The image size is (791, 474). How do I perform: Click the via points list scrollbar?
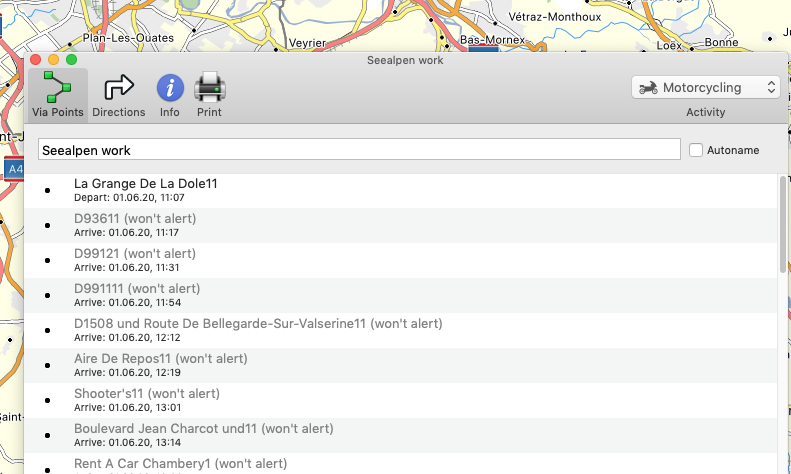(x=782, y=225)
